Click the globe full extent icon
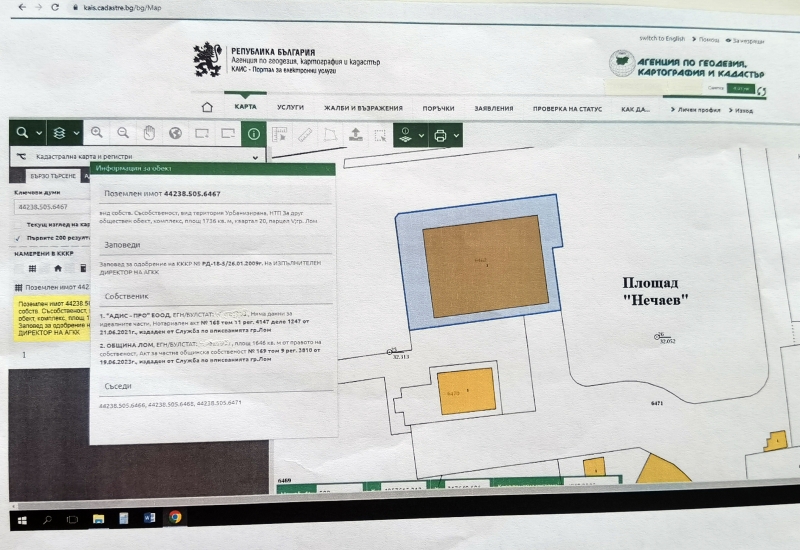Image resolution: width=800 pixels, height=550 pixels. pyautogui.click(x=175, y=132)
